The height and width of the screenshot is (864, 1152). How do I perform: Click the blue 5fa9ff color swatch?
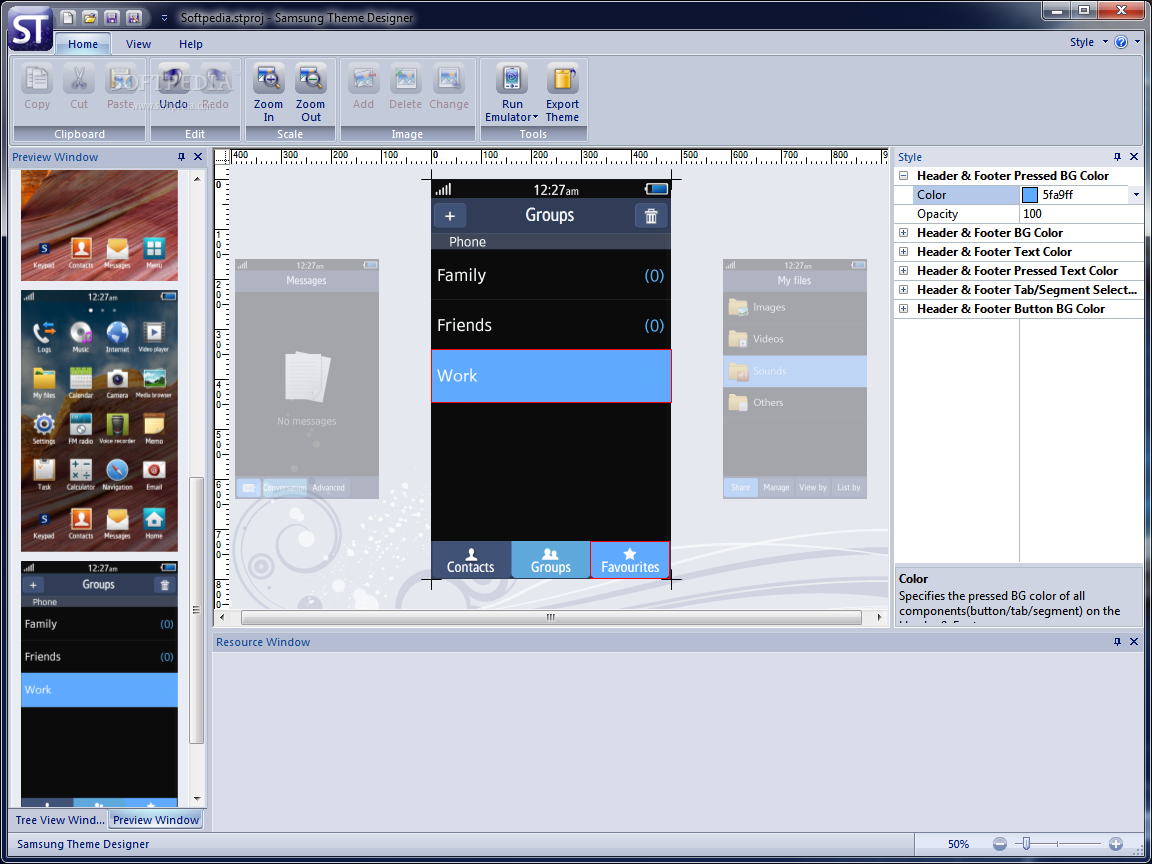(x=1030, y=195)
